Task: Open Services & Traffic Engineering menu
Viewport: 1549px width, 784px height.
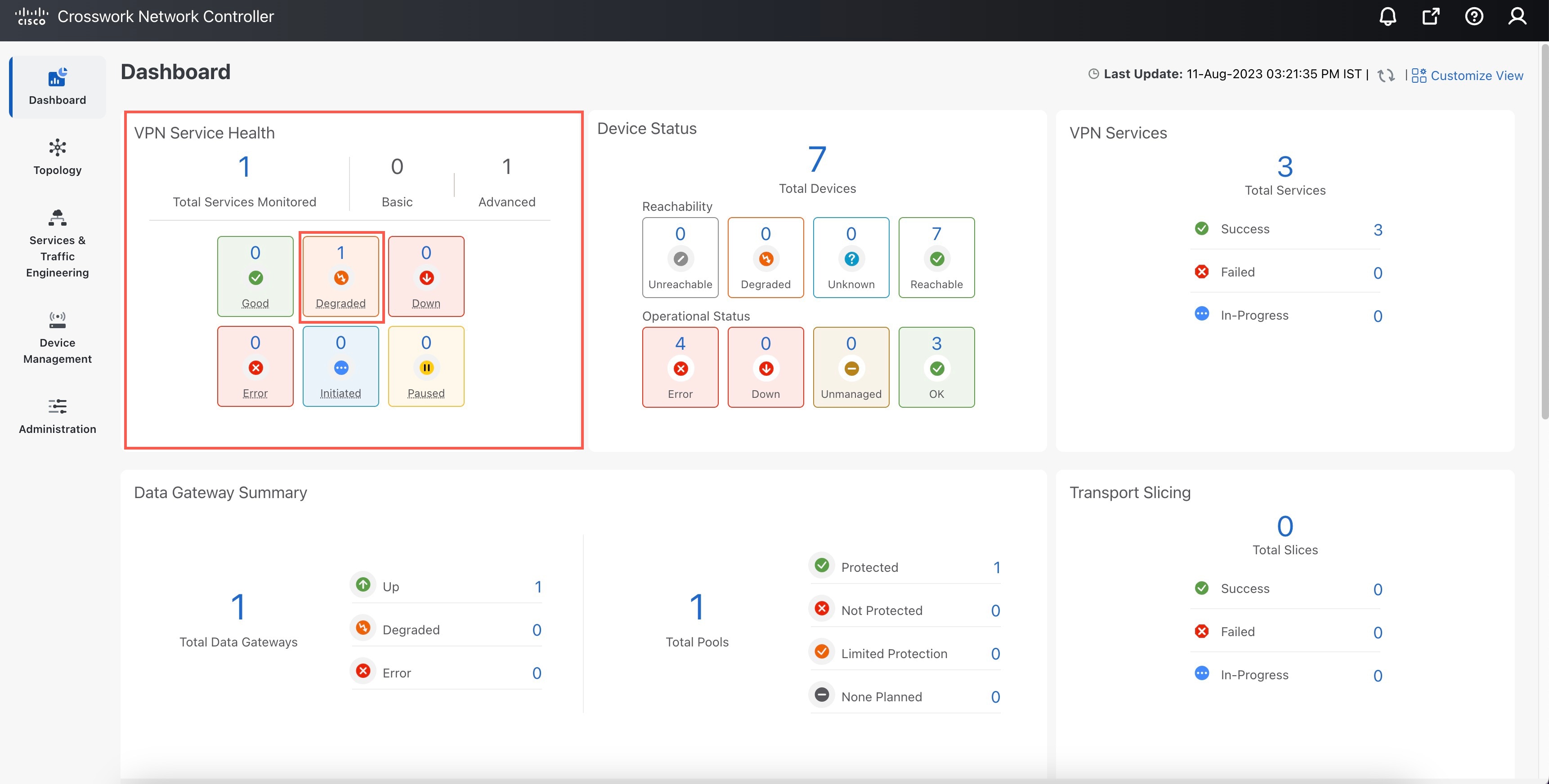Action: pos(58,244)
